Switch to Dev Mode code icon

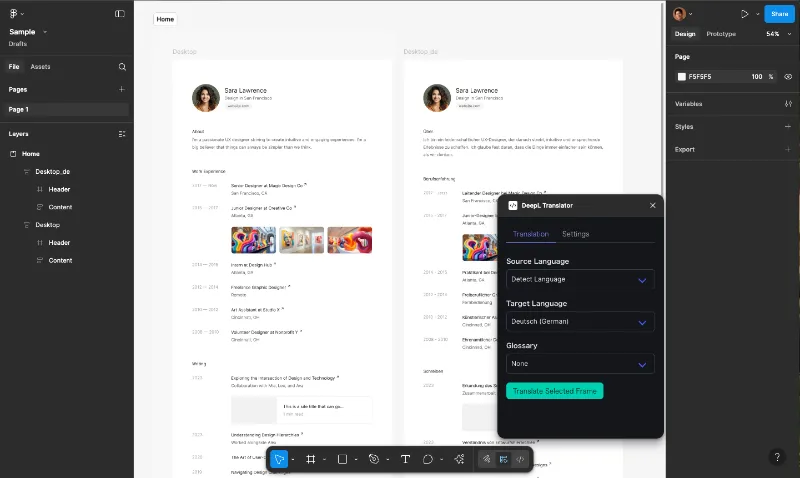coord(520,459)
